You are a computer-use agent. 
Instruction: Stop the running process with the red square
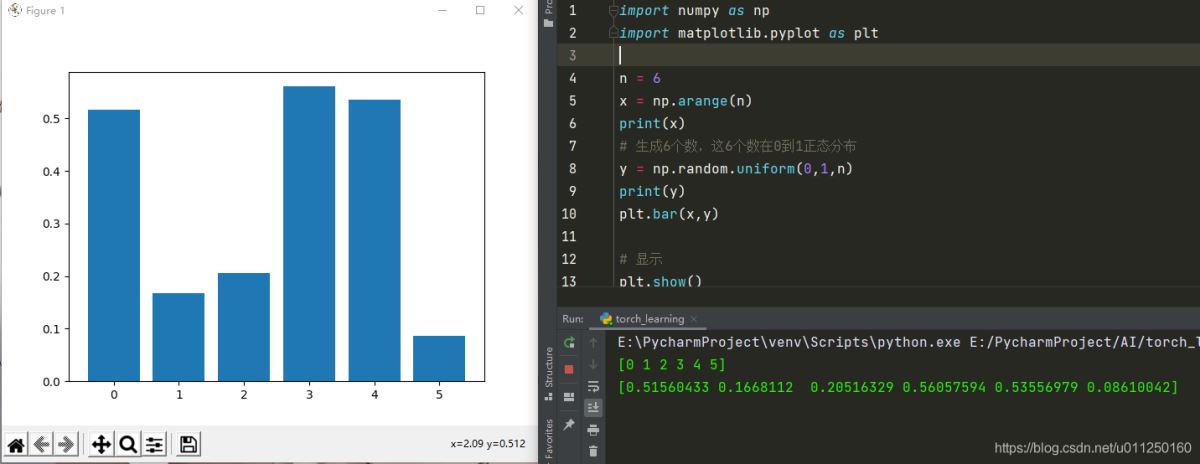569,368
